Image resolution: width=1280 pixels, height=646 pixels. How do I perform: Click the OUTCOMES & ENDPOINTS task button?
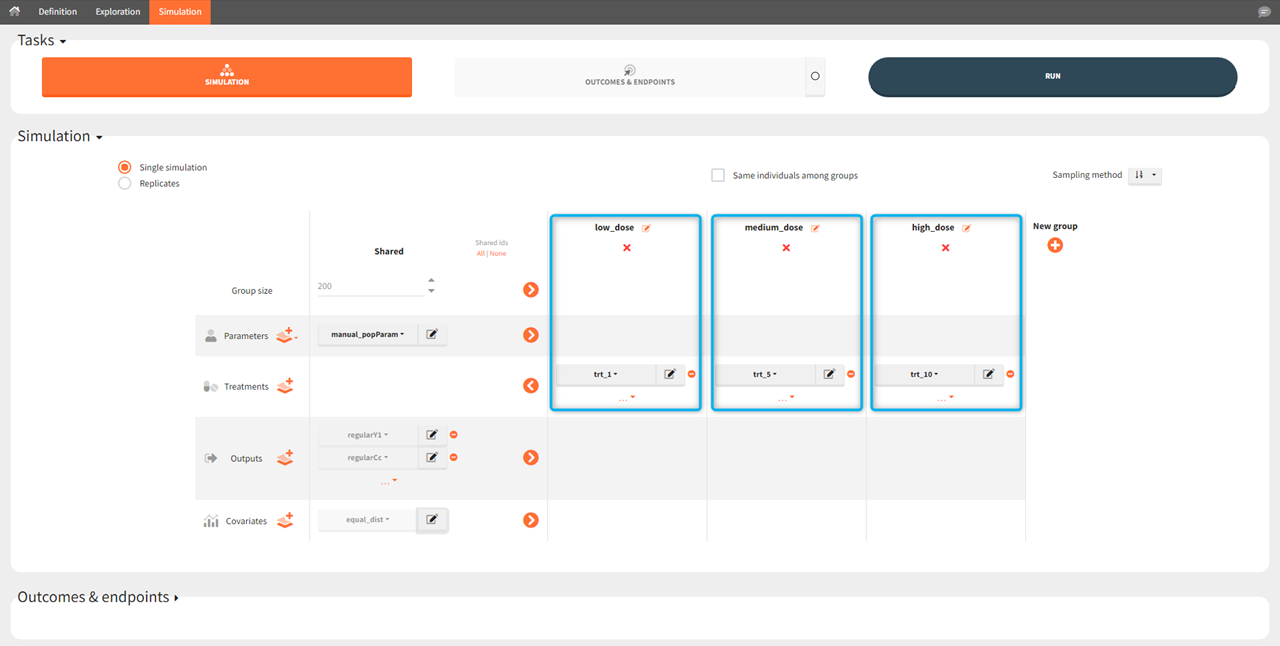click(x=629, y=77)
